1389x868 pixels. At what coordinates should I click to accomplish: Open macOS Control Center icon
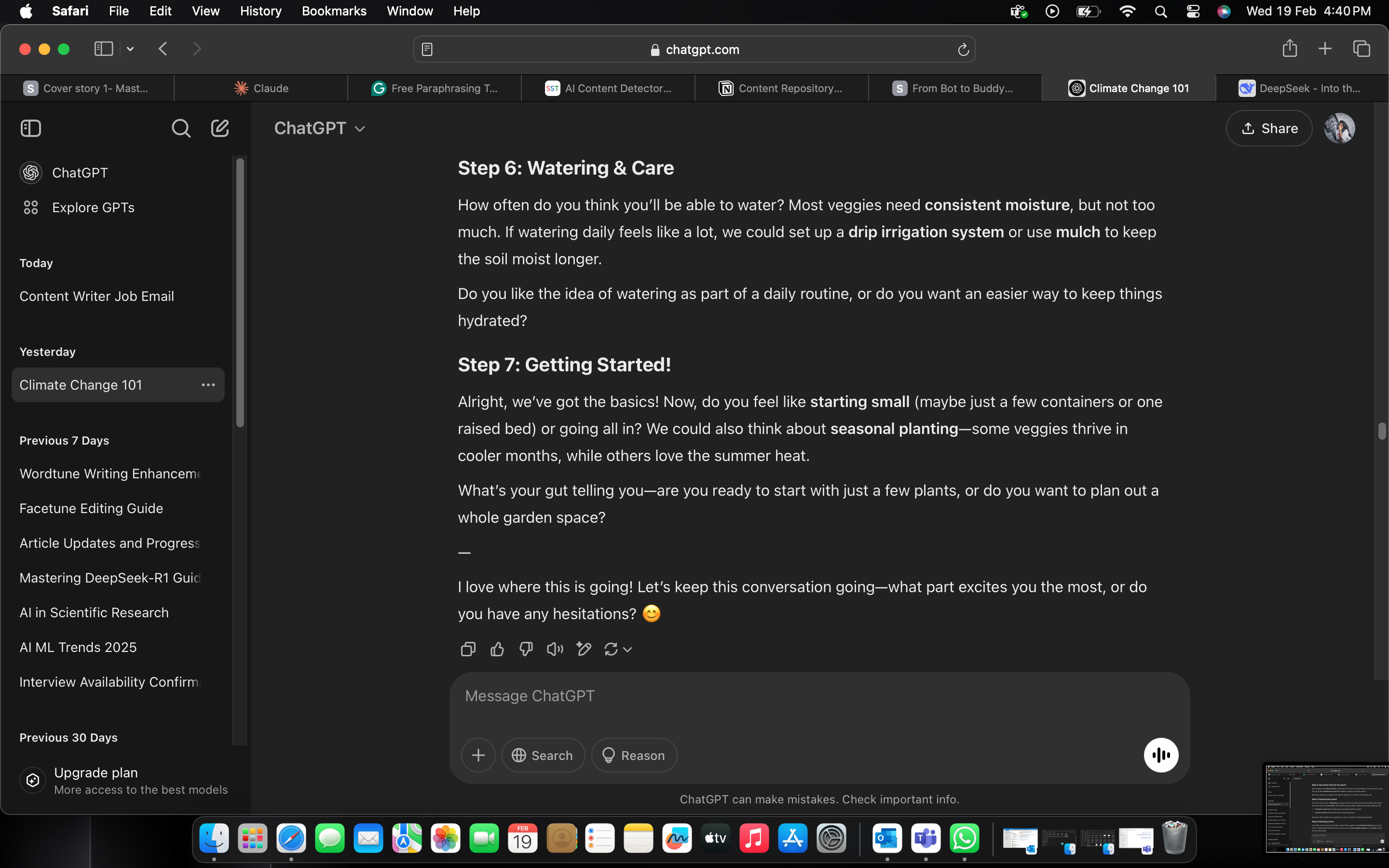[x=1193, y=11]
